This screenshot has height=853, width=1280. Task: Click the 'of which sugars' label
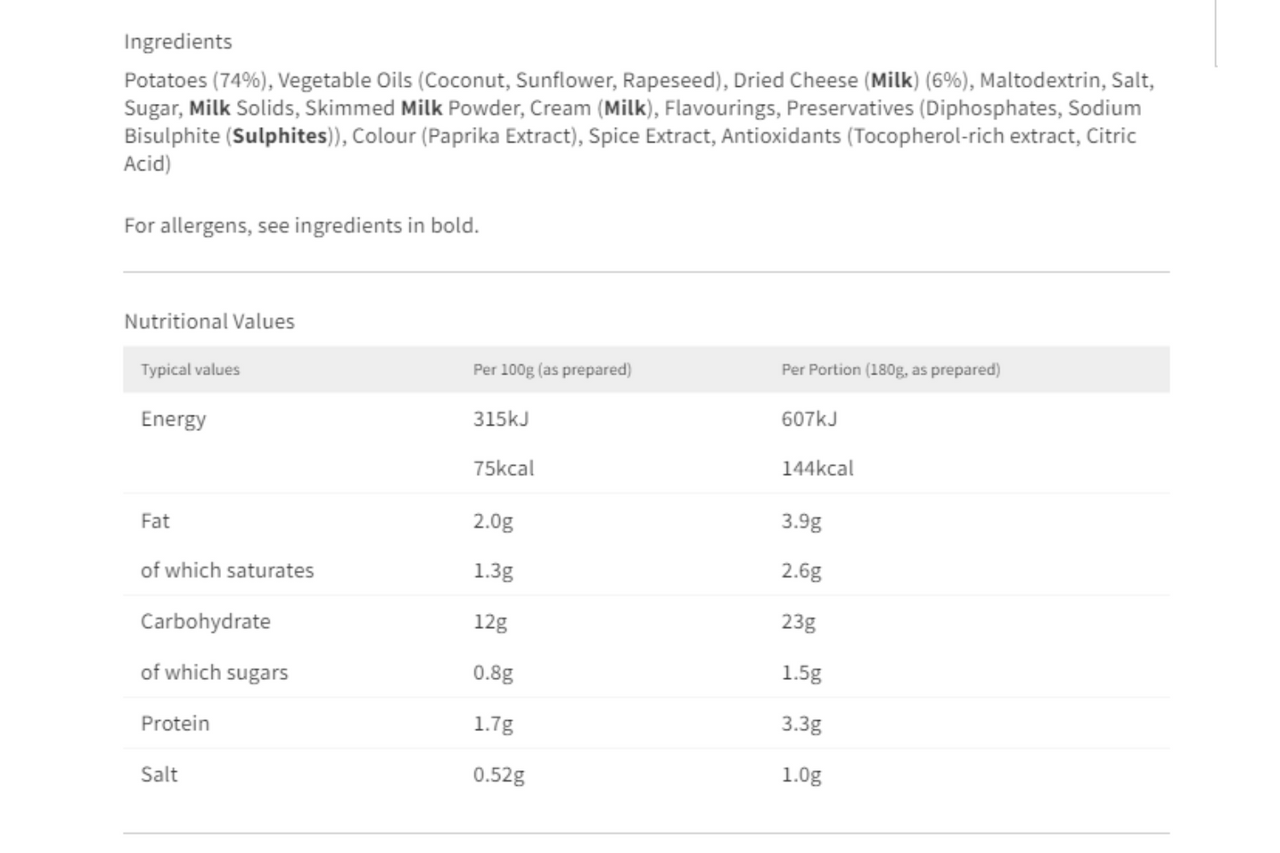214,672
